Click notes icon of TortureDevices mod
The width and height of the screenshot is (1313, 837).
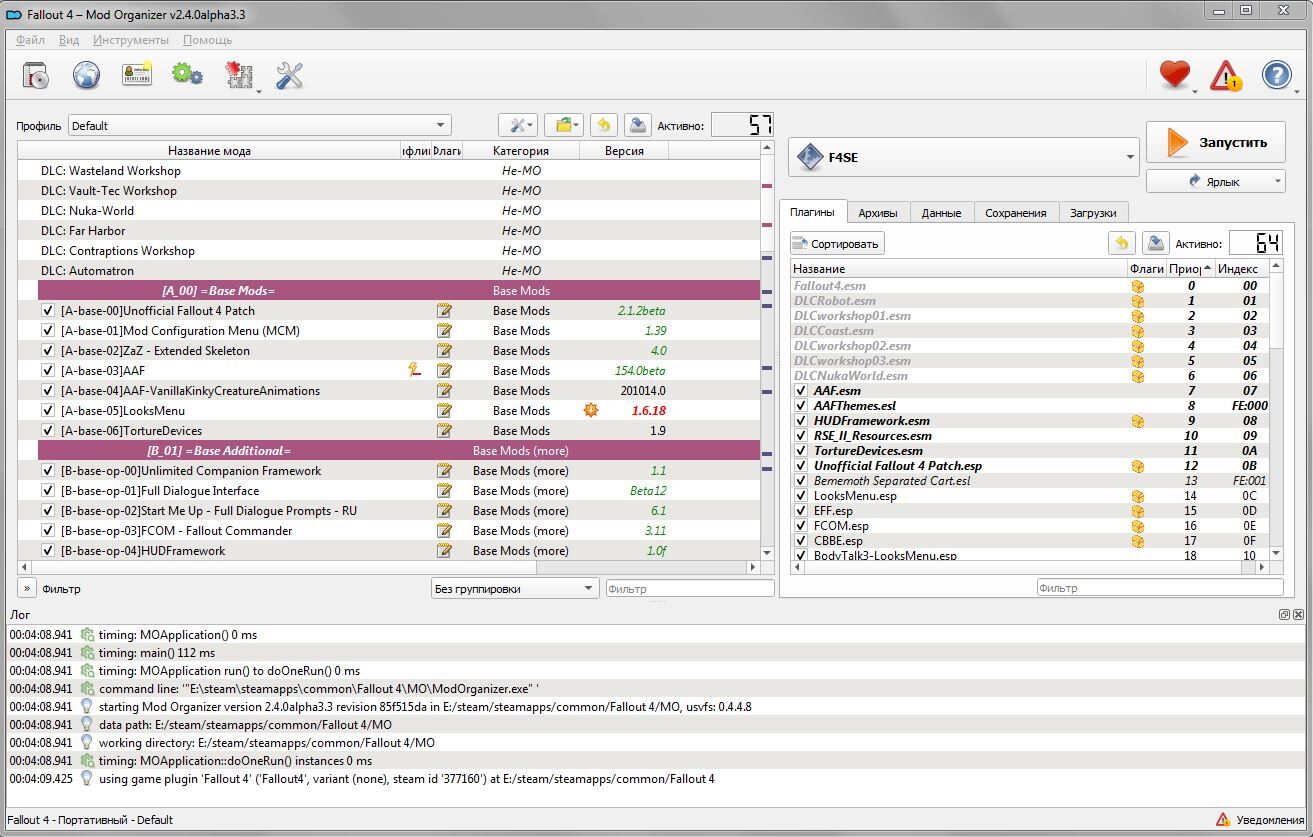444,431
